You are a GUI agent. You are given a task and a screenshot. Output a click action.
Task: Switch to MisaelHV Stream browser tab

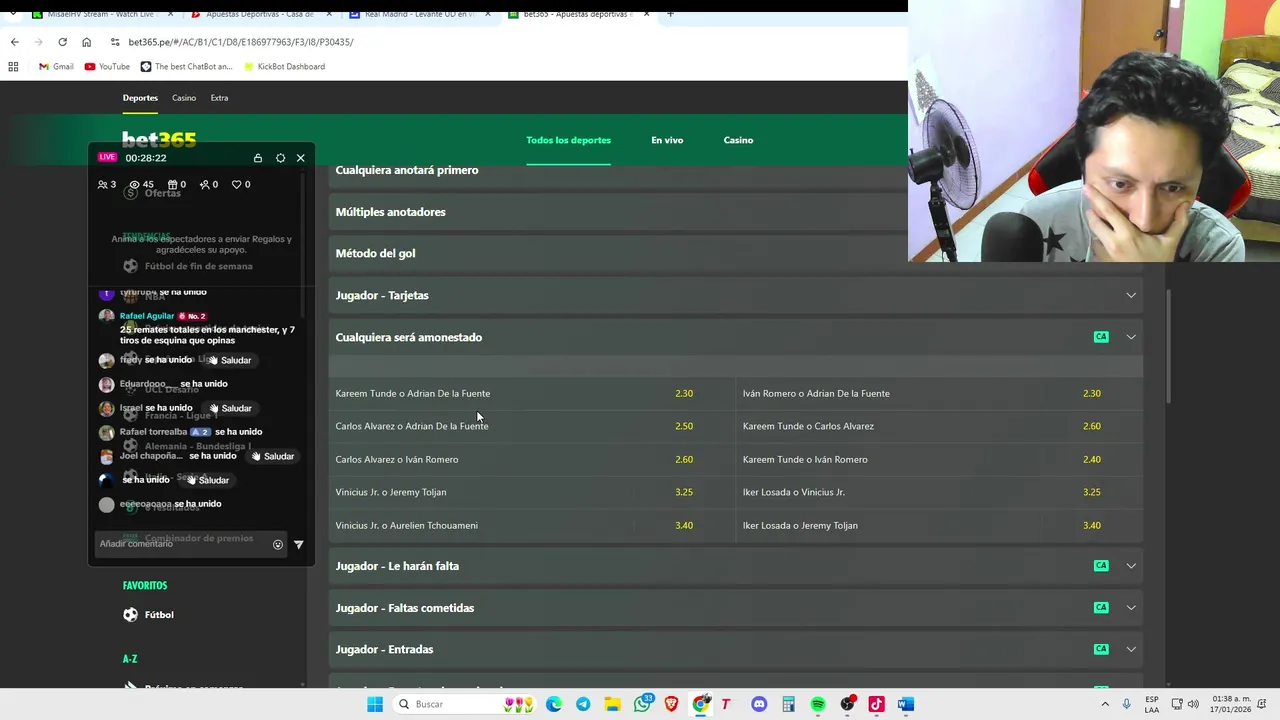coord(103,14)
